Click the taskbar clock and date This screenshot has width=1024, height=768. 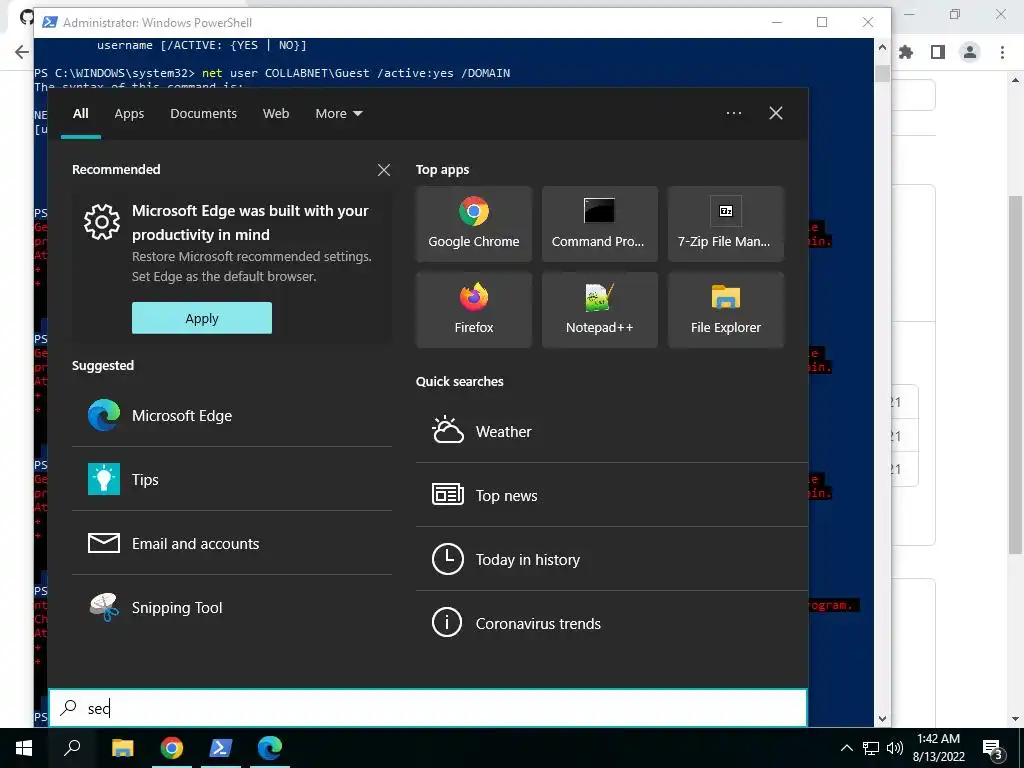tap(938, 748)
